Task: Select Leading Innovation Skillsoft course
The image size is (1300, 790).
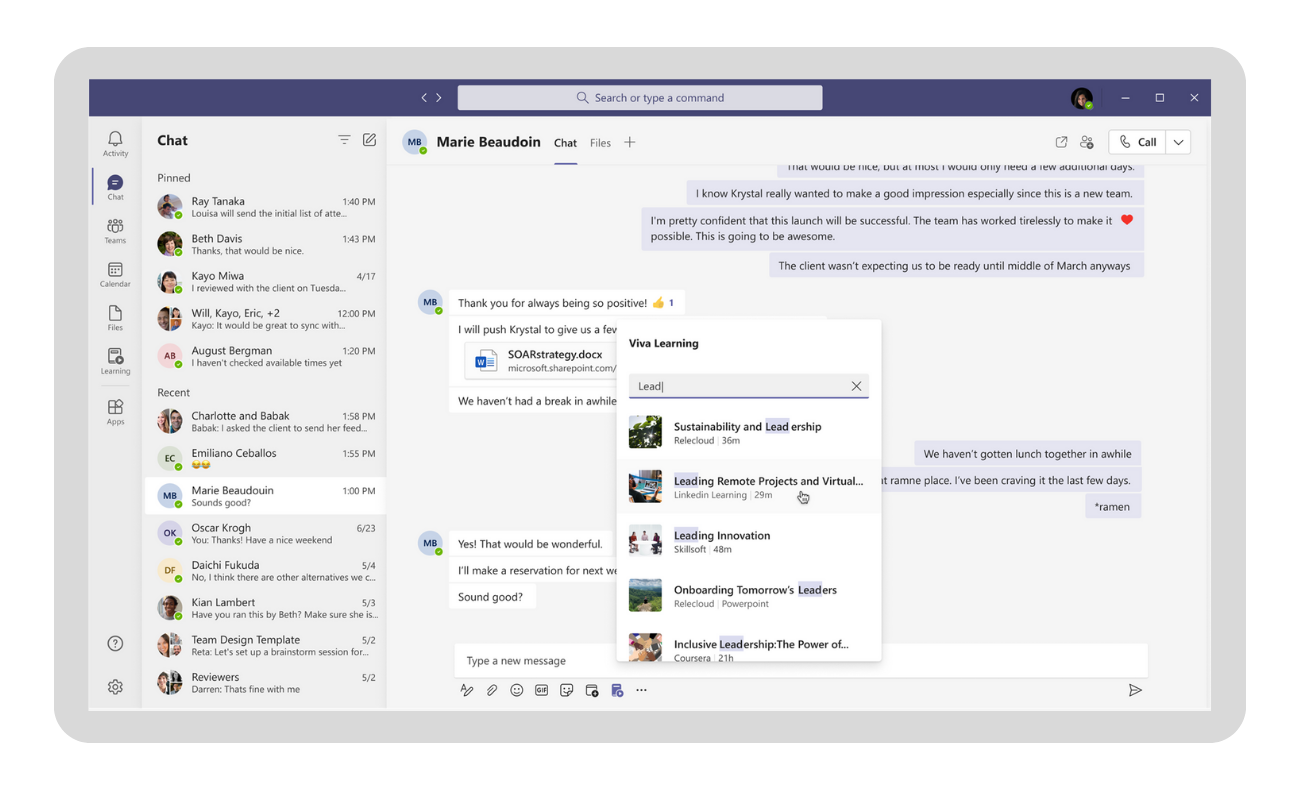Action: click(x=748, y=541)
